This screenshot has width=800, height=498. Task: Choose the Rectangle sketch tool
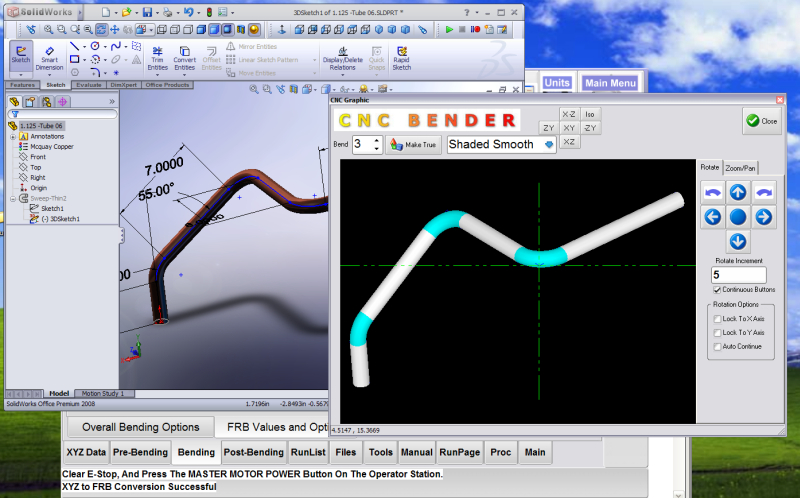(74, 59)
